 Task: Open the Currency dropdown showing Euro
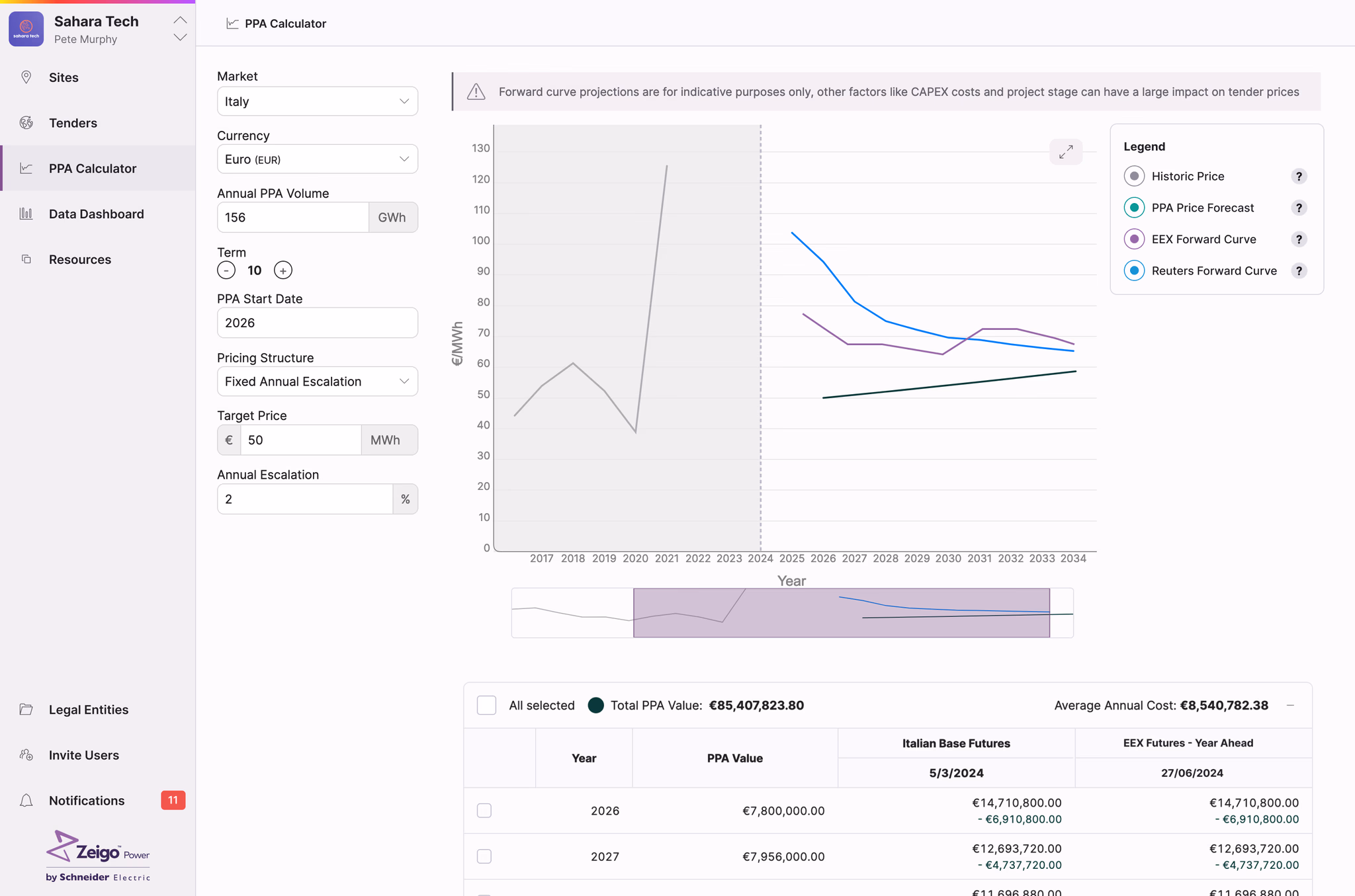pos(318,159)
